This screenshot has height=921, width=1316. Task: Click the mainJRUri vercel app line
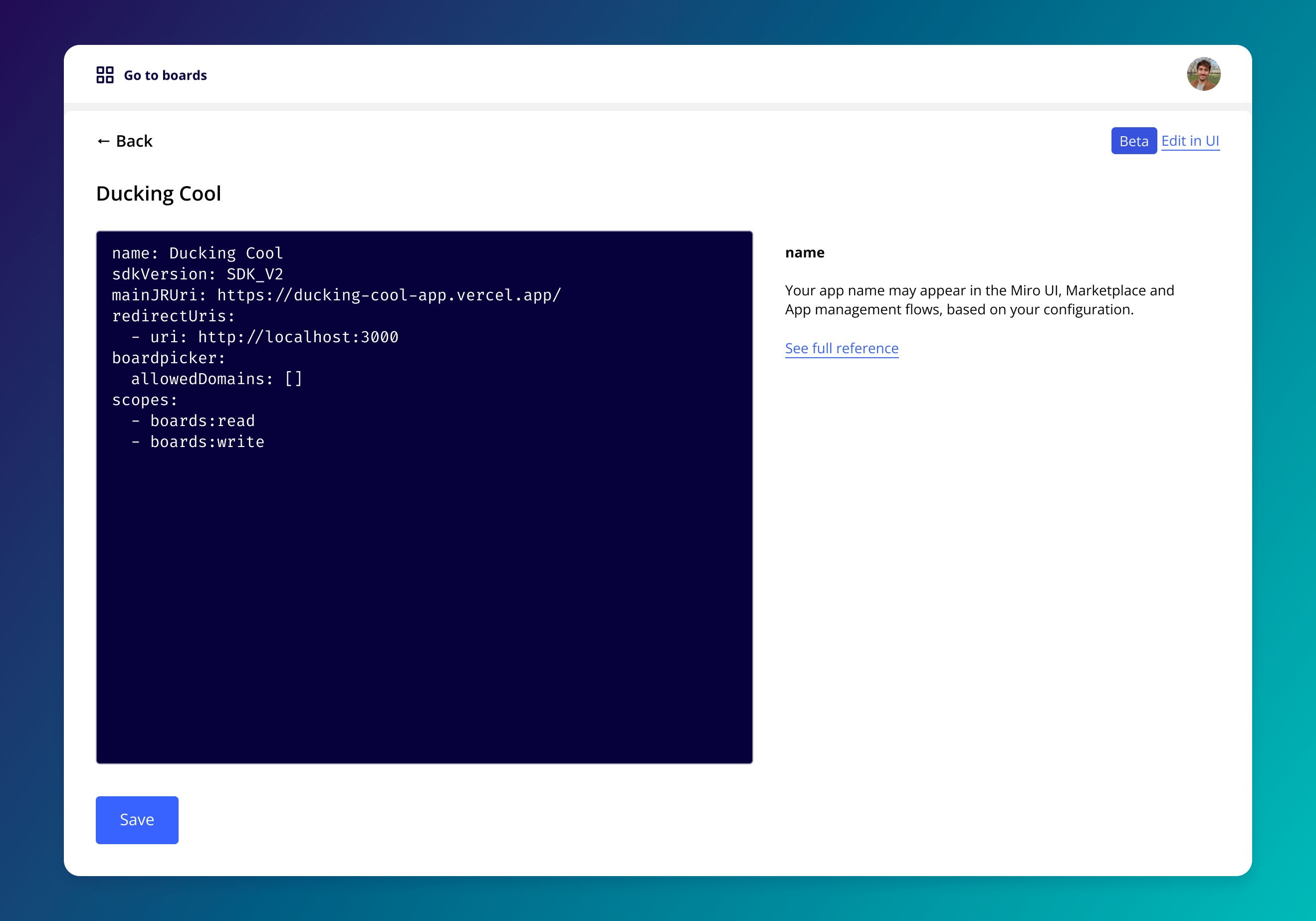[336, 295]
